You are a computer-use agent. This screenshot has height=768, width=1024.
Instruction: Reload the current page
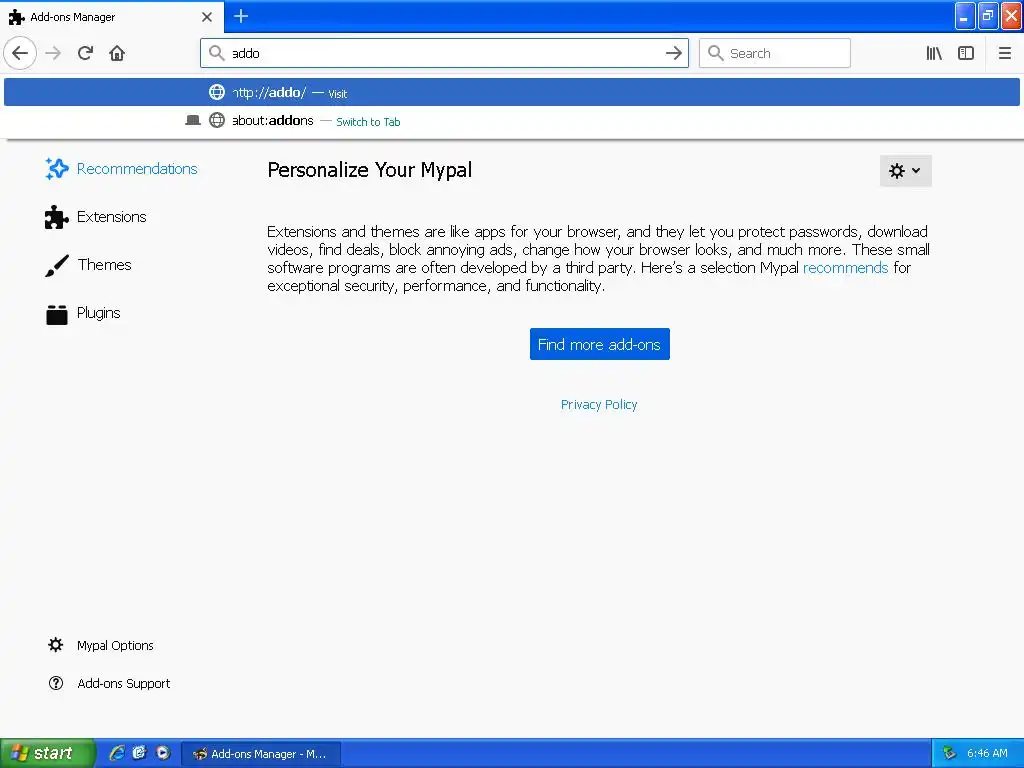(86, 53)
